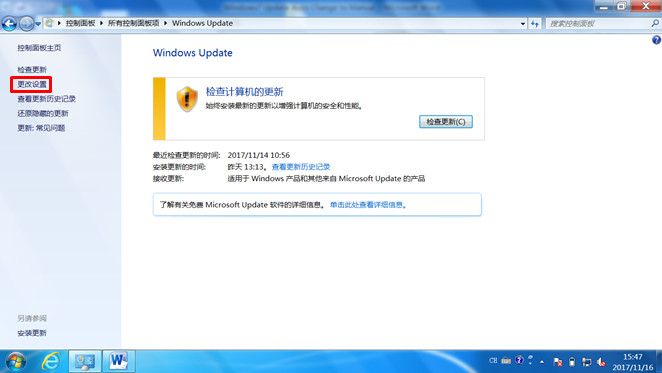Click 检查更新 link in the sidebar
The image size is (662, 373).
pos(32,69)
